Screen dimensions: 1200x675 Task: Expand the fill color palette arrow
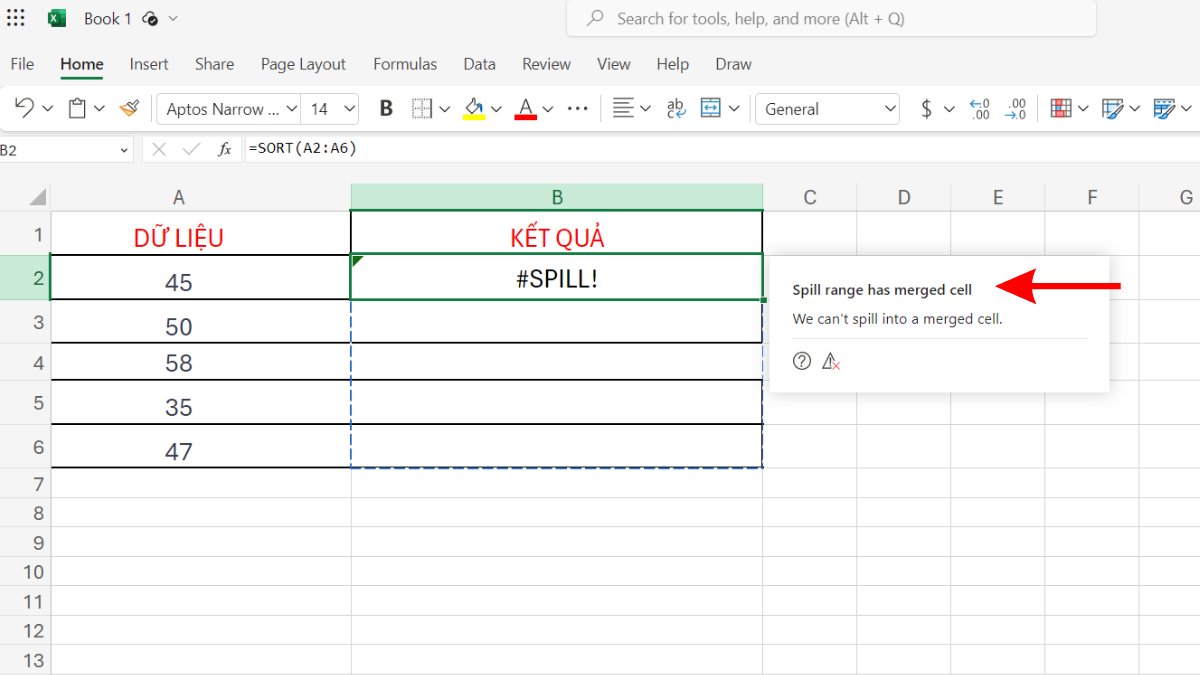pyautogui.click(x=497, y=109)
